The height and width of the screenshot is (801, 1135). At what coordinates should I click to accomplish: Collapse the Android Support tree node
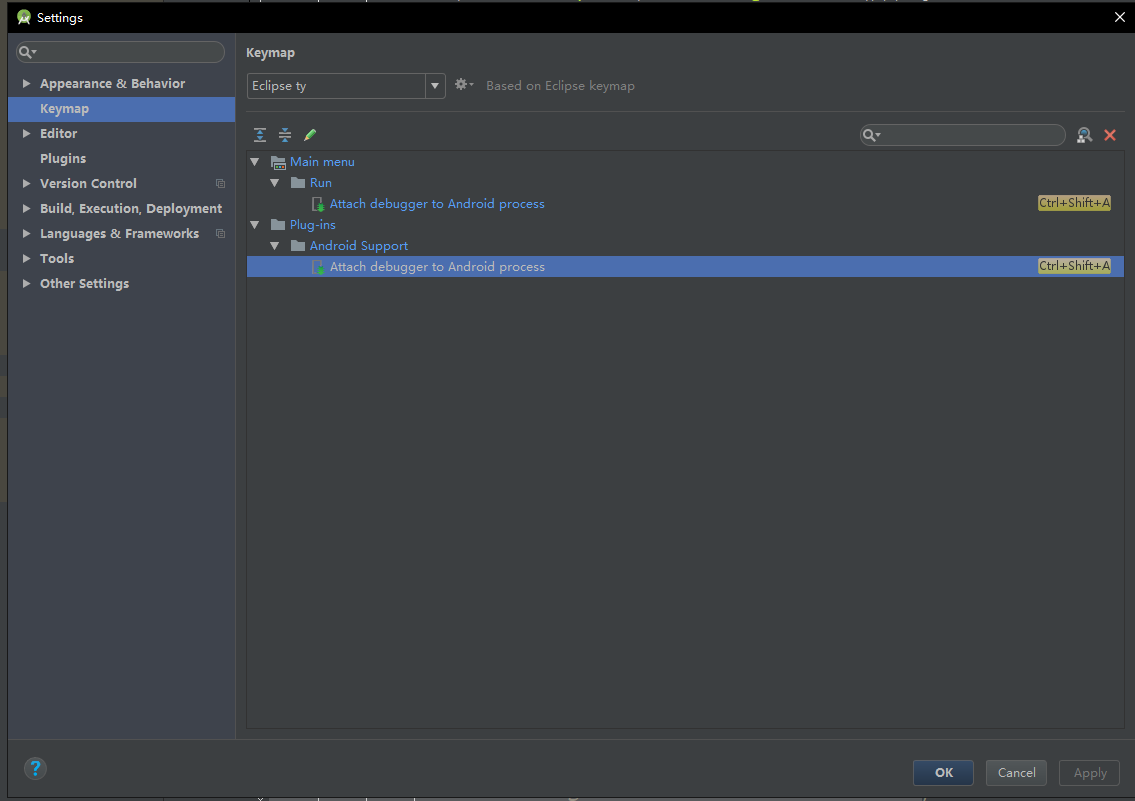(275, 246)
